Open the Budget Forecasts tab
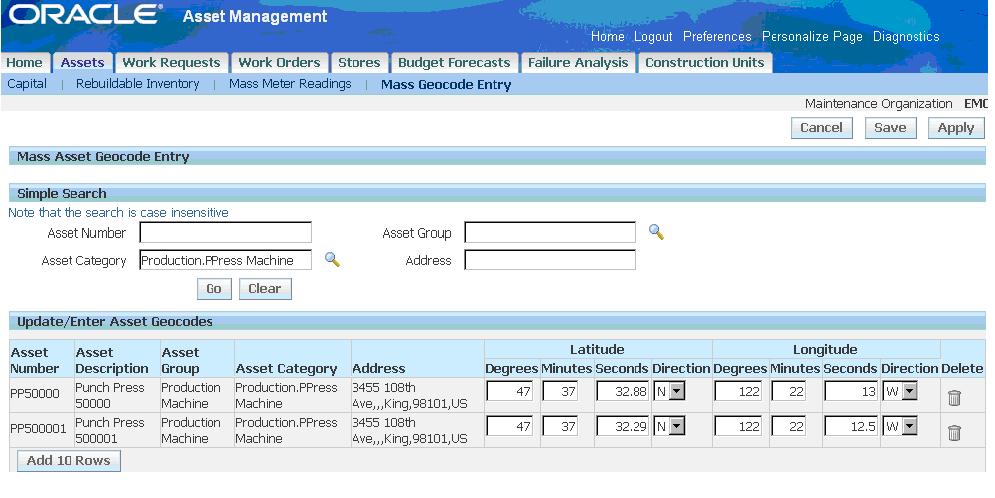995x498 pixels. click(x=454, y=63)
